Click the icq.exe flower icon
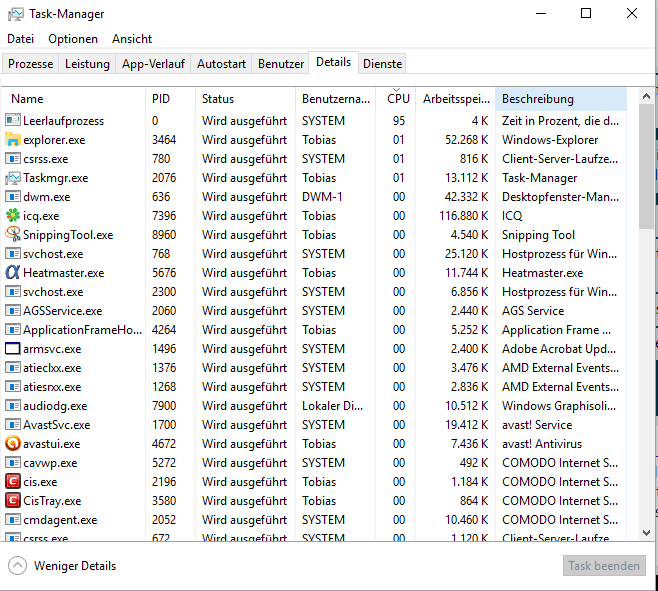This screenshot has width=658, height=591. (x=13, y=215)
